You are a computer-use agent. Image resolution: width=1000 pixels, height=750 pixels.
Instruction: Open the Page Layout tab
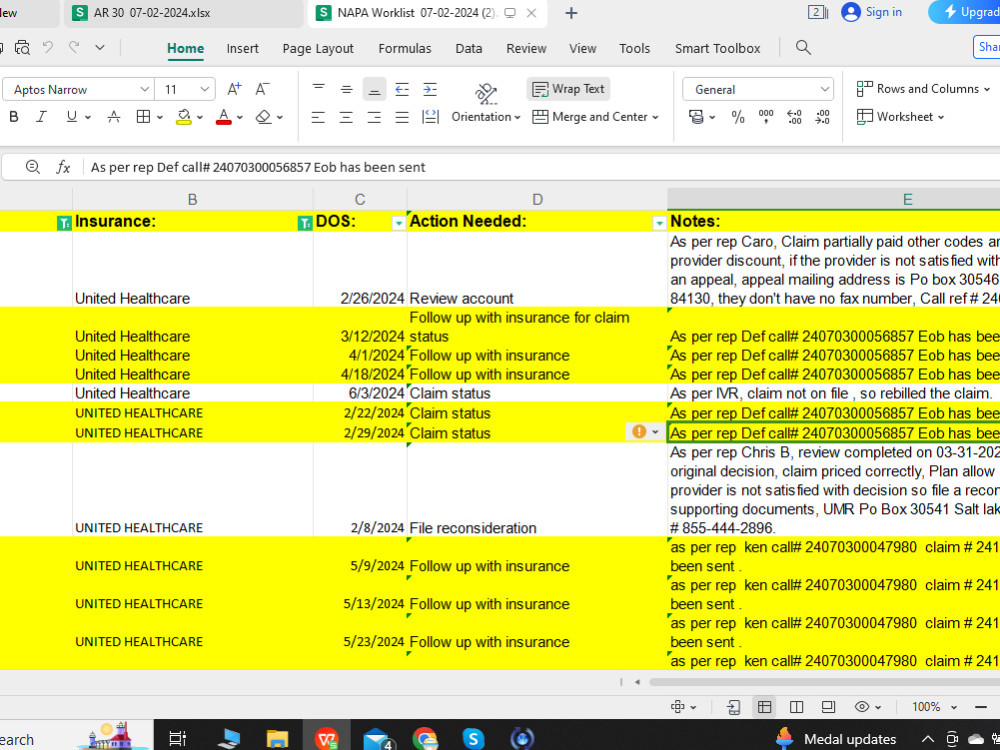click(318, 48)
